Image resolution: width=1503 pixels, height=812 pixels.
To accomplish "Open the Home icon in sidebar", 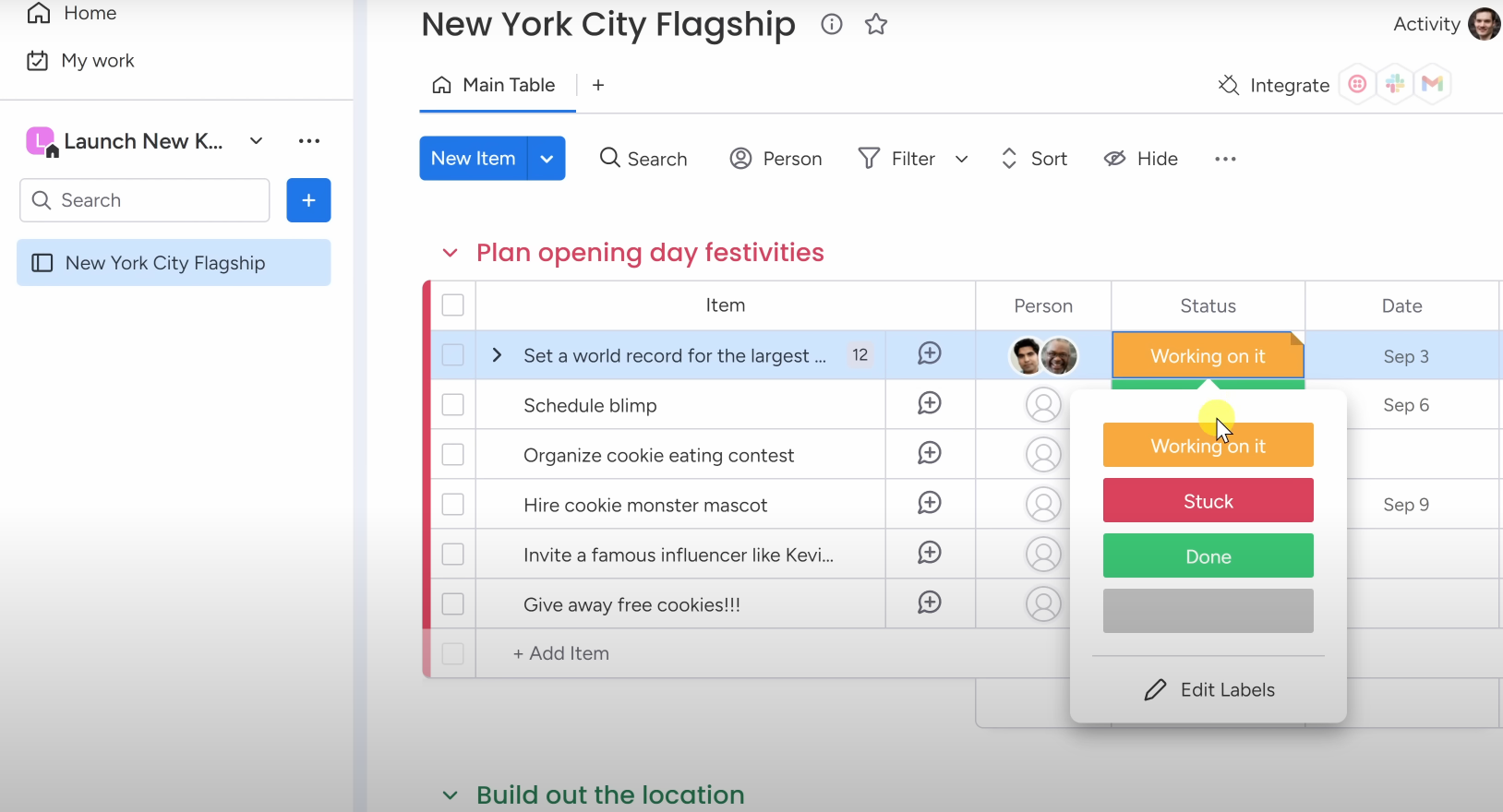I will 38,13.
